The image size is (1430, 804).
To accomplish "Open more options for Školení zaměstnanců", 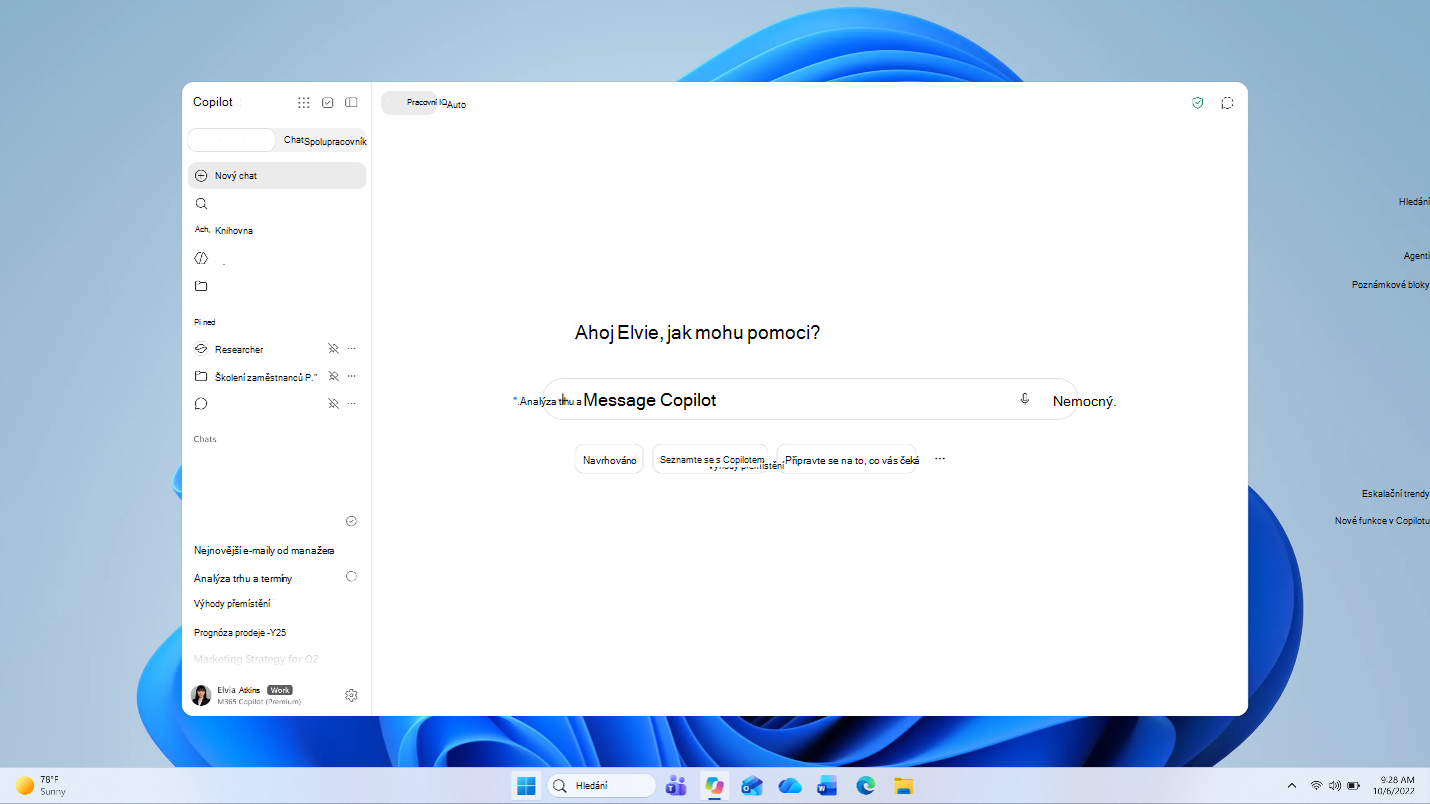I will pyautogui.click(x=352, y=376).
